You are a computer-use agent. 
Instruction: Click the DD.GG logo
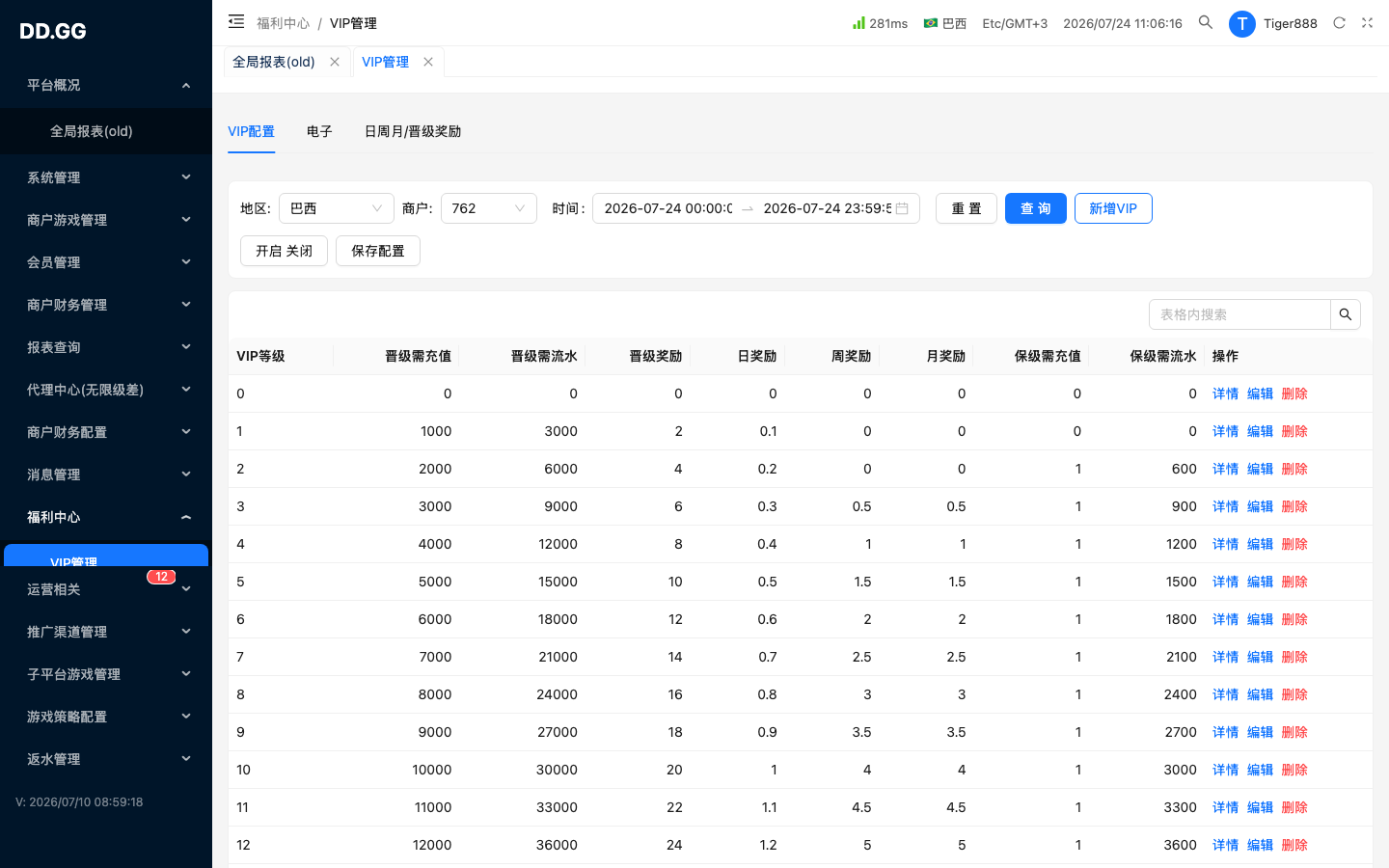[53, 31]
